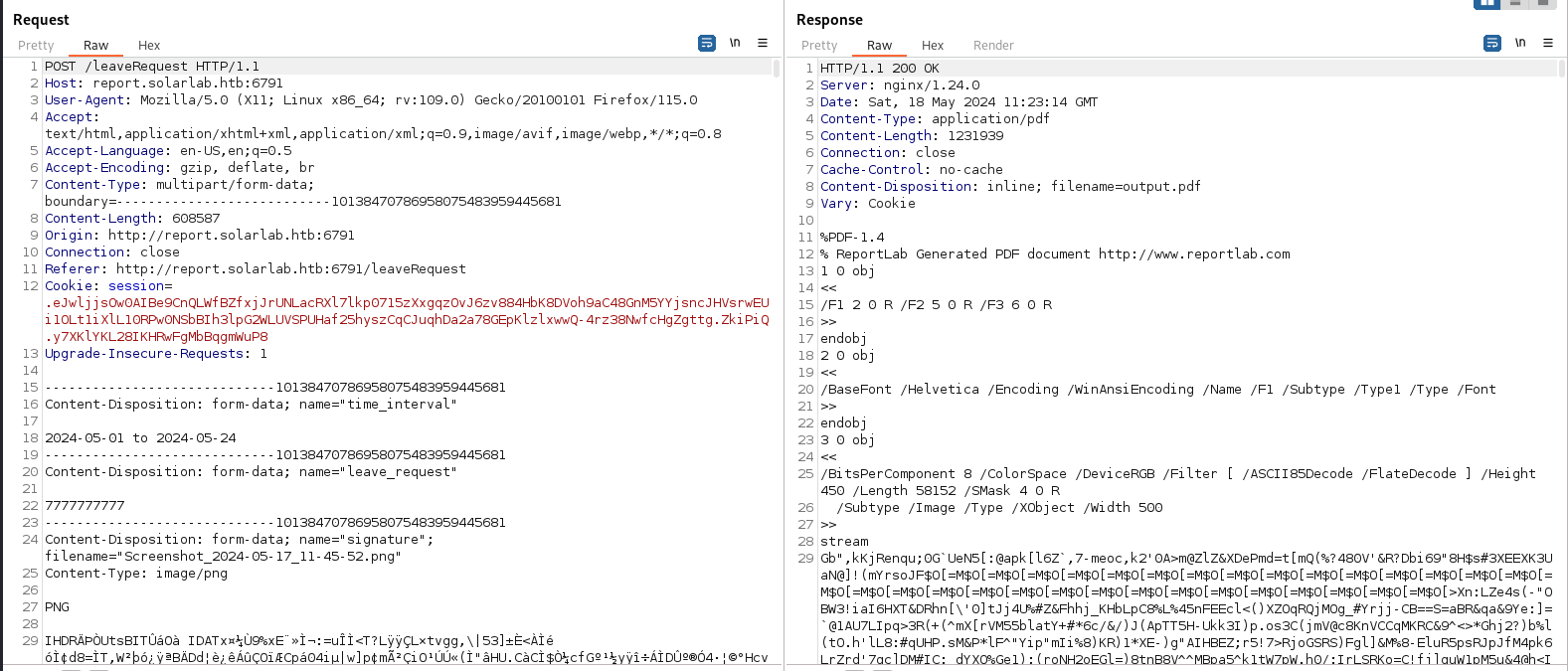
Task: Show non-printable characters (\n) in Request panel
Action: click(x=735, y=43)
